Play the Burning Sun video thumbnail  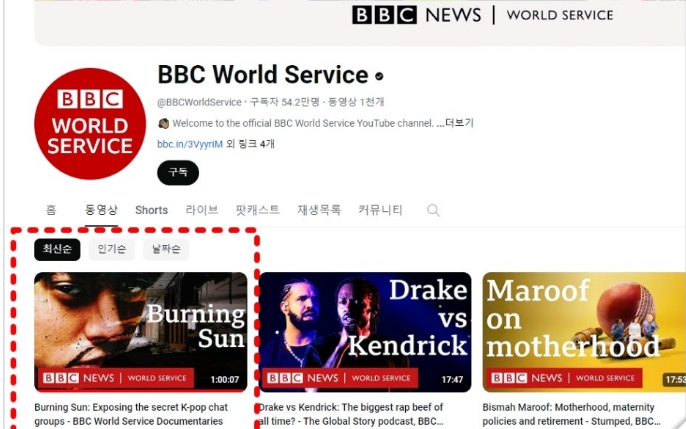click(x=140, y=332)
